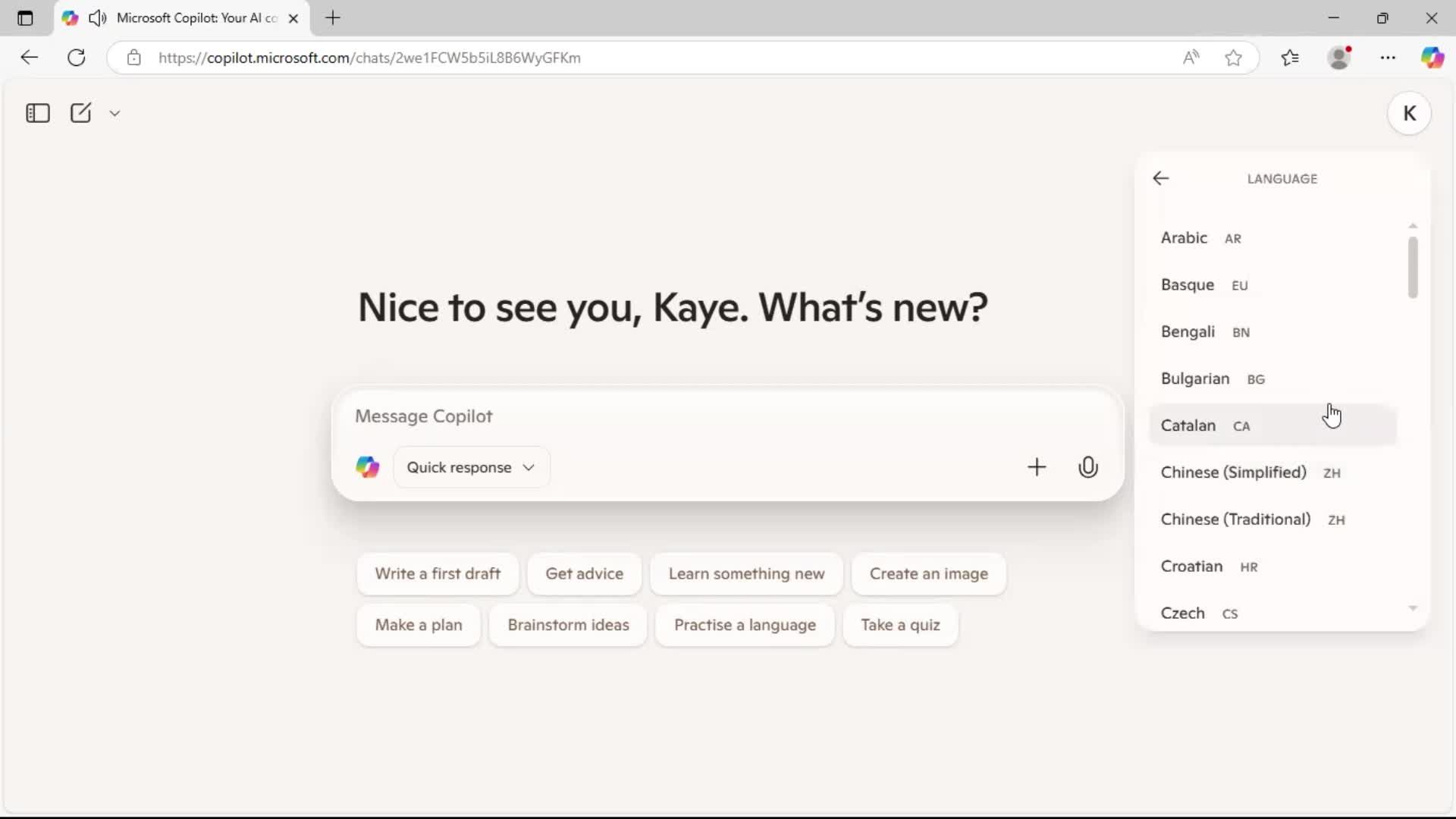Choose Get advice suggestion
This screenshot has width=1456, height=819.
584,574
